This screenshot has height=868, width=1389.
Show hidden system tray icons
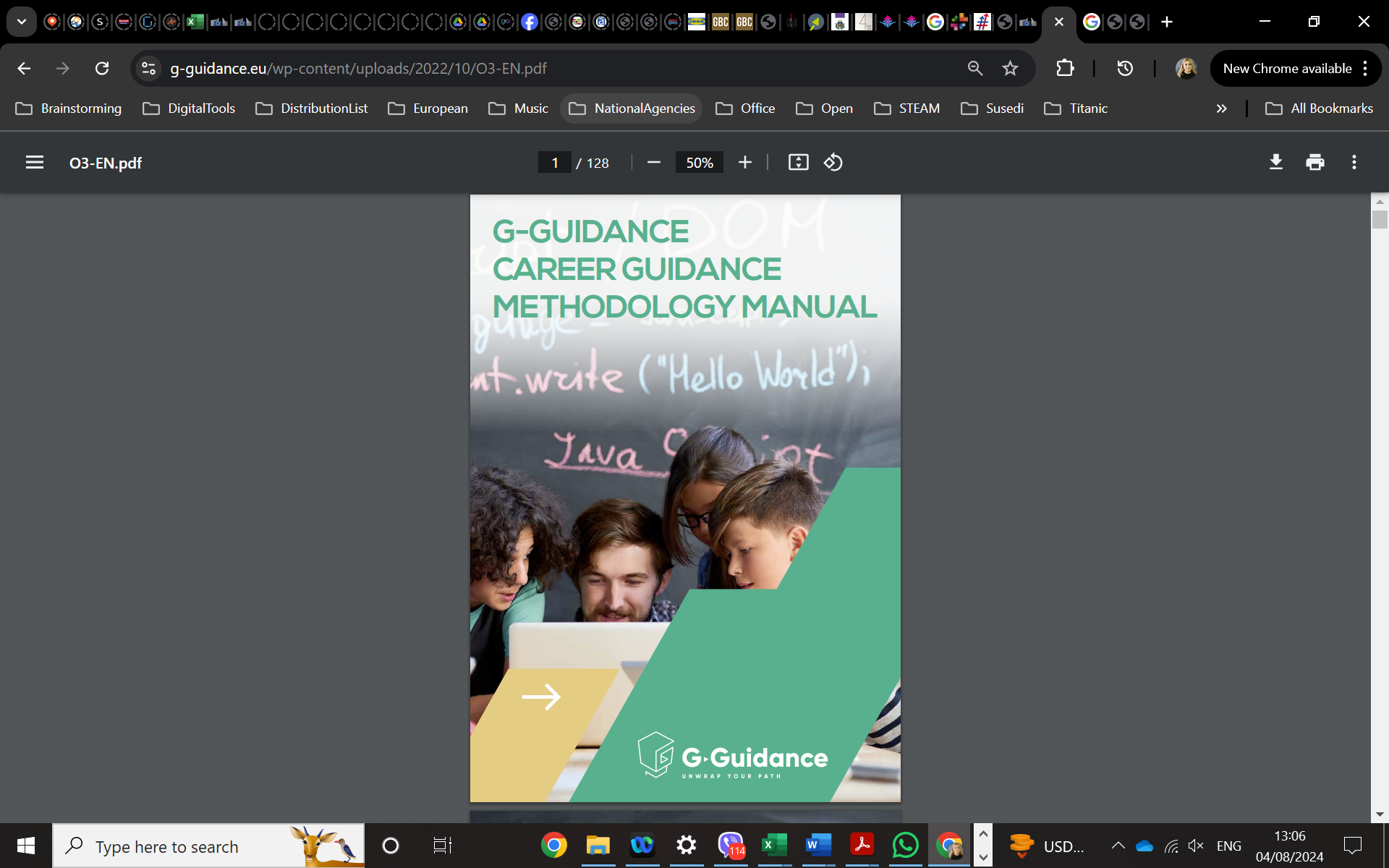(x=1118, y=846)
